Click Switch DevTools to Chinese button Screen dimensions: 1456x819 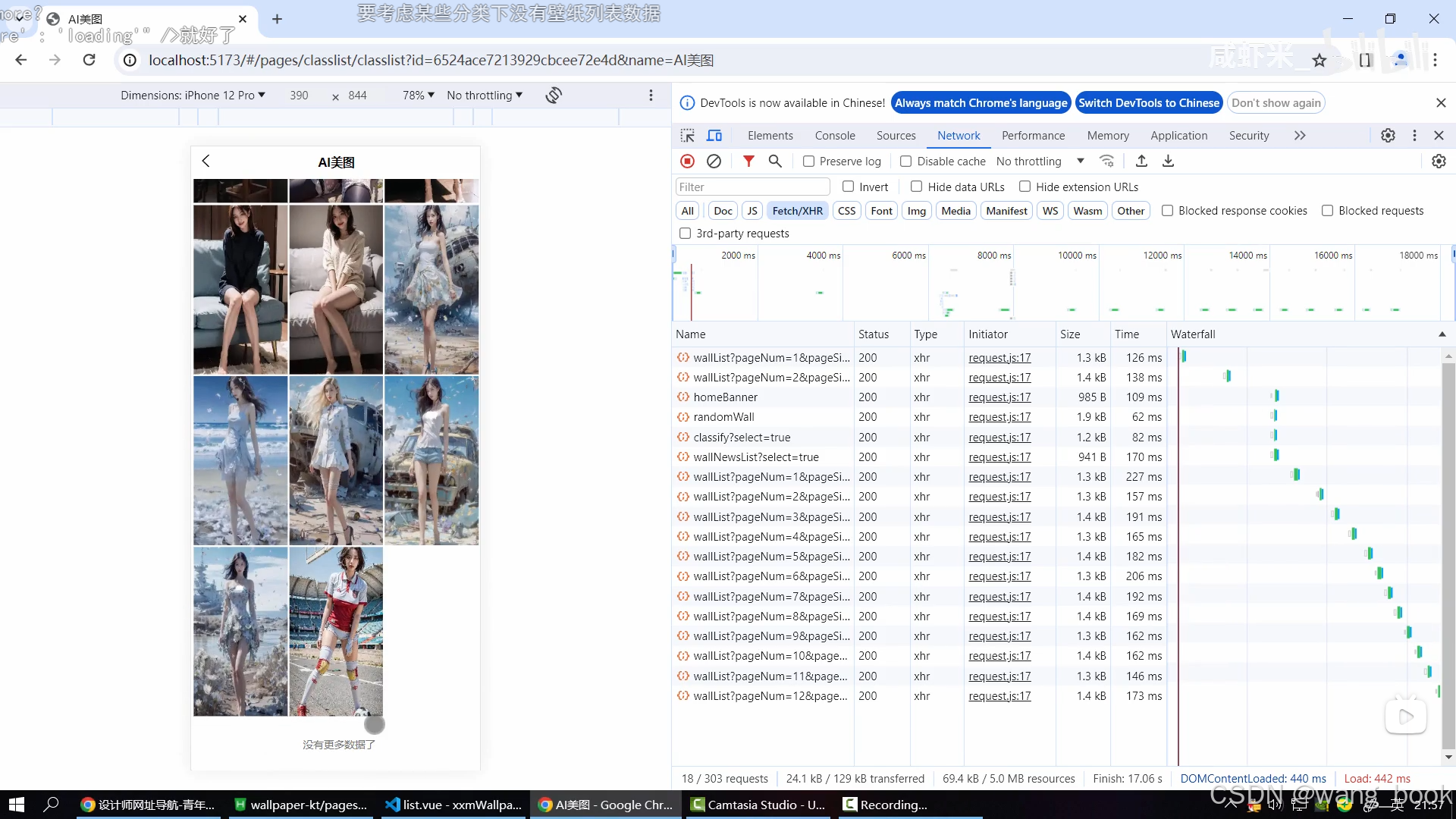[1148, 102]
